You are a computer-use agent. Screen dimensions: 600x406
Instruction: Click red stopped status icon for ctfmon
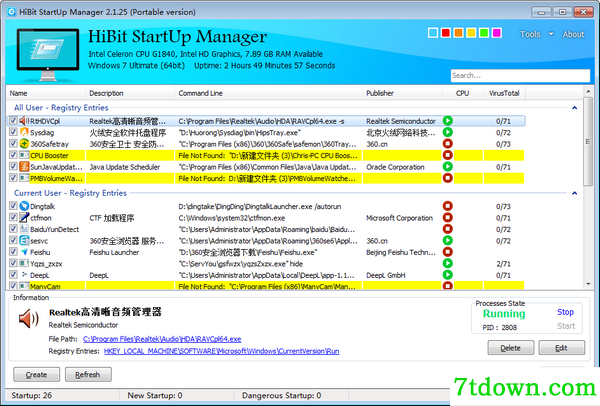click(x=448, y=218)
